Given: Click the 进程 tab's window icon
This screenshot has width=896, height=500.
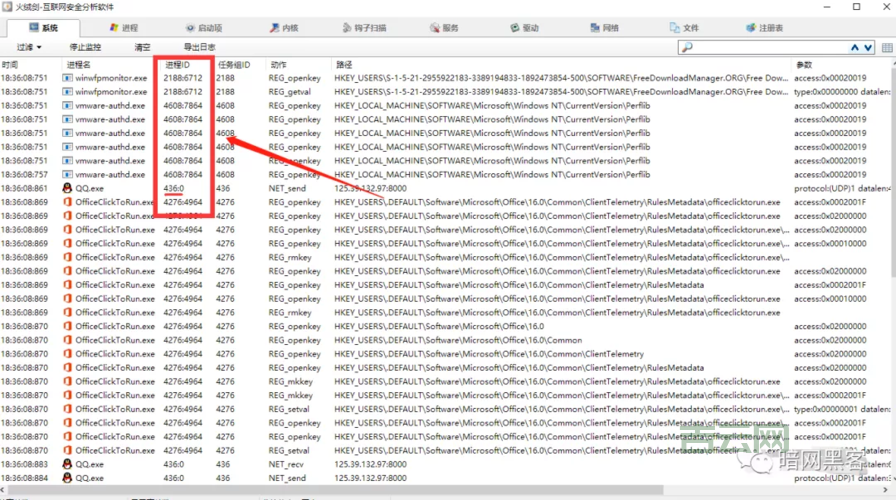Looking at the screenshot, I should point(114,29).
